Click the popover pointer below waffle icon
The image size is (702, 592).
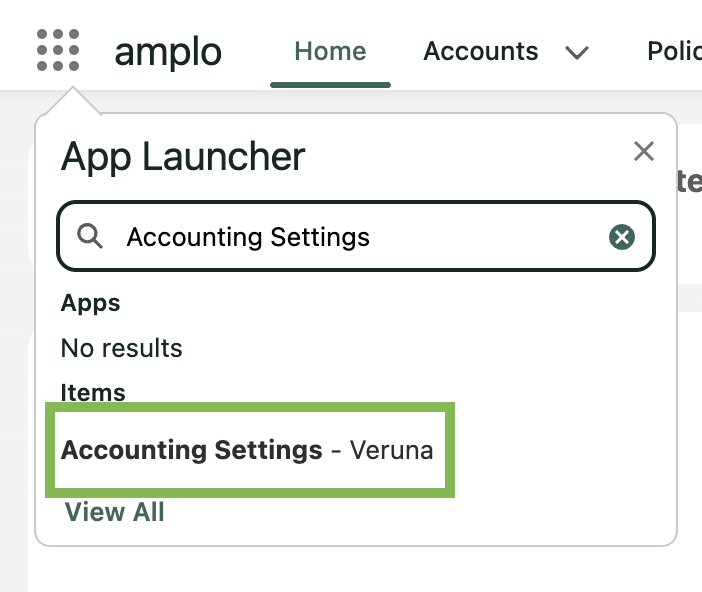pyautogui.click(x=73, y=101)
